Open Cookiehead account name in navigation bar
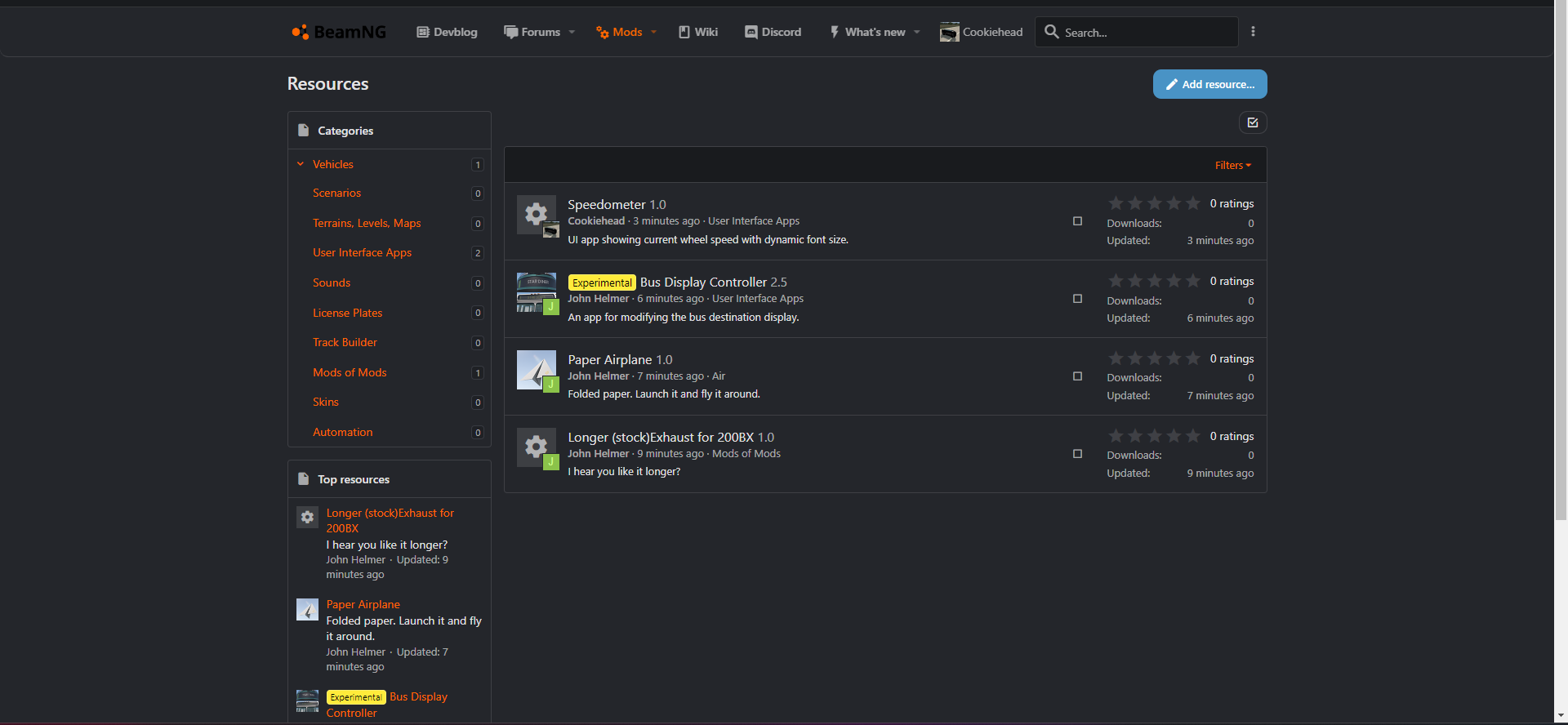This screenshot has width=1568, height=725. [992, 32]
